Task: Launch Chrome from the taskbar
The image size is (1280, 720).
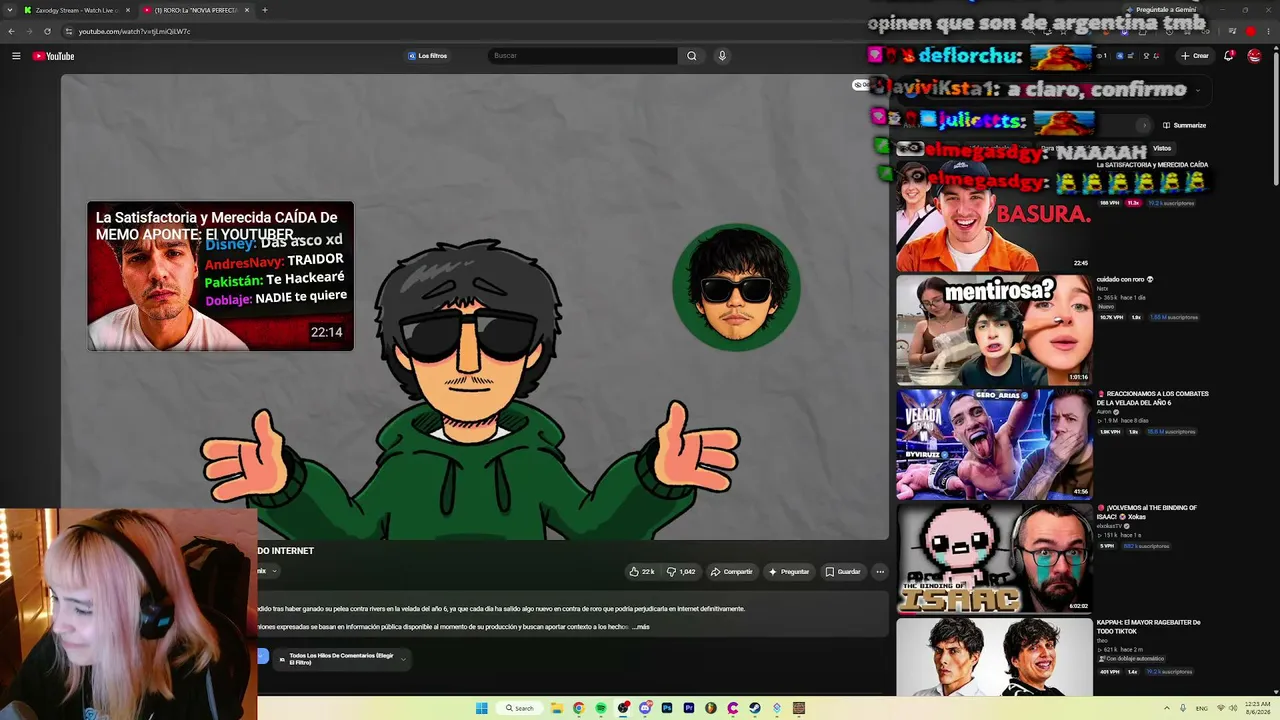Action: click(x=579, y=708)
